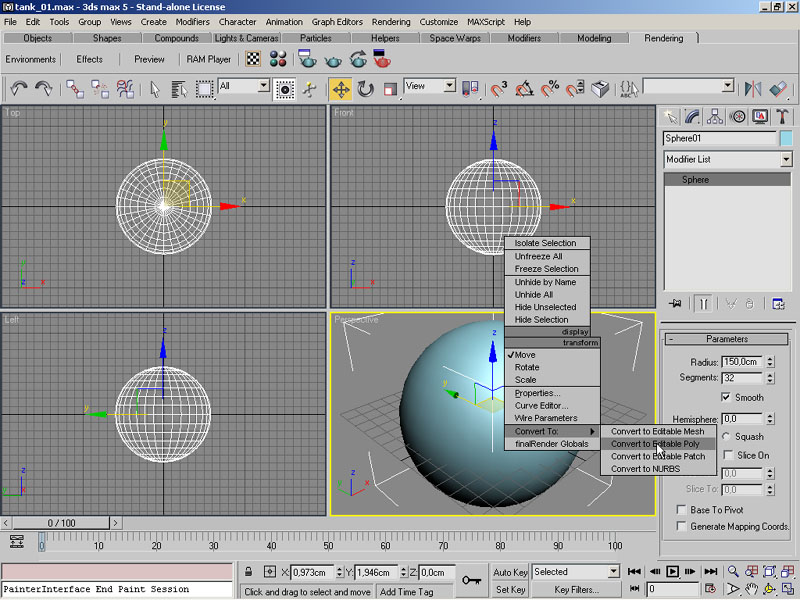
Task: Enable the Slice On checkbox
Action: tap(727, 455)
